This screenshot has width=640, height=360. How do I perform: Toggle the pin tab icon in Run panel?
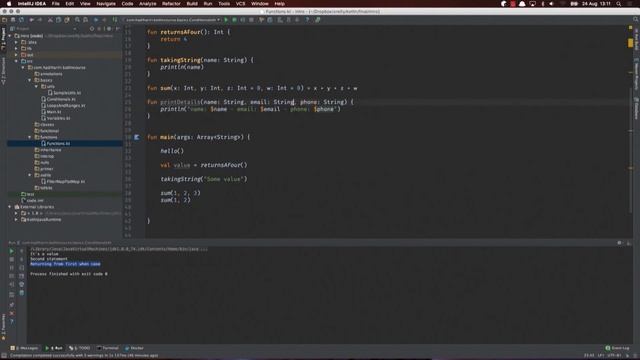point(11,304)
